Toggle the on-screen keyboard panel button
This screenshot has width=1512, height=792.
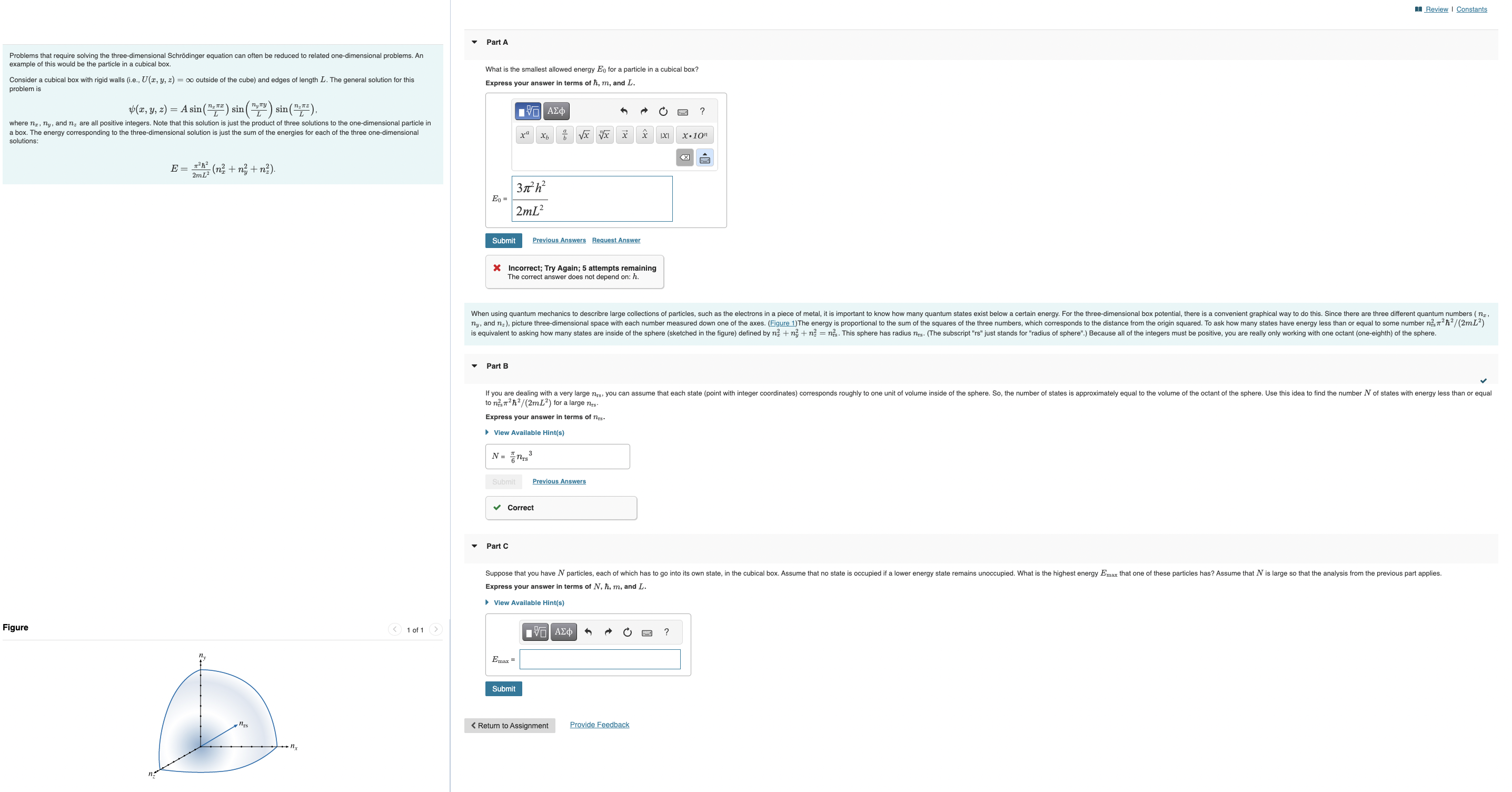[x=705, y=158]
